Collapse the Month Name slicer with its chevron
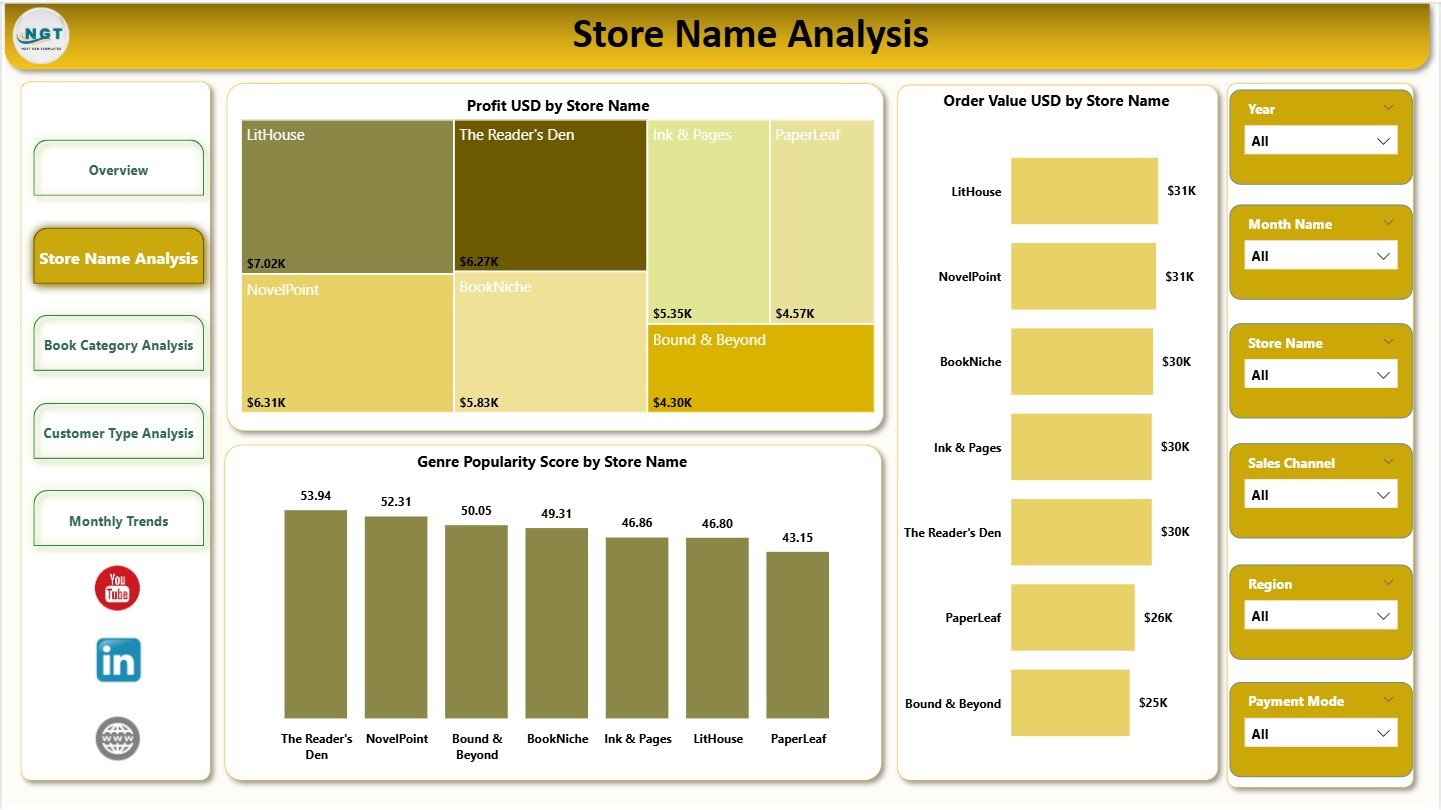Screen dimensions: 1441x810 (1389, 222)
